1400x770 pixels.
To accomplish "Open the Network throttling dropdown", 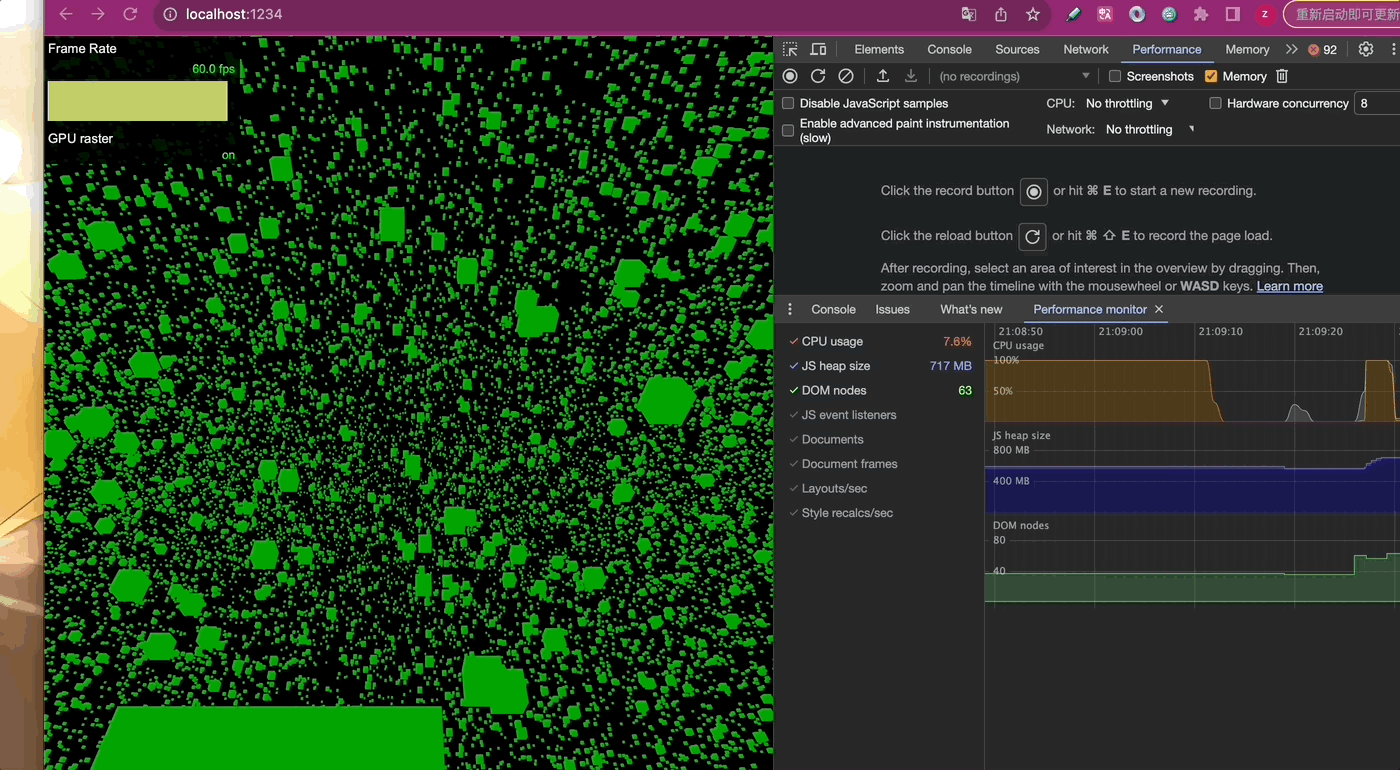I will click(x=1150, y=129).
